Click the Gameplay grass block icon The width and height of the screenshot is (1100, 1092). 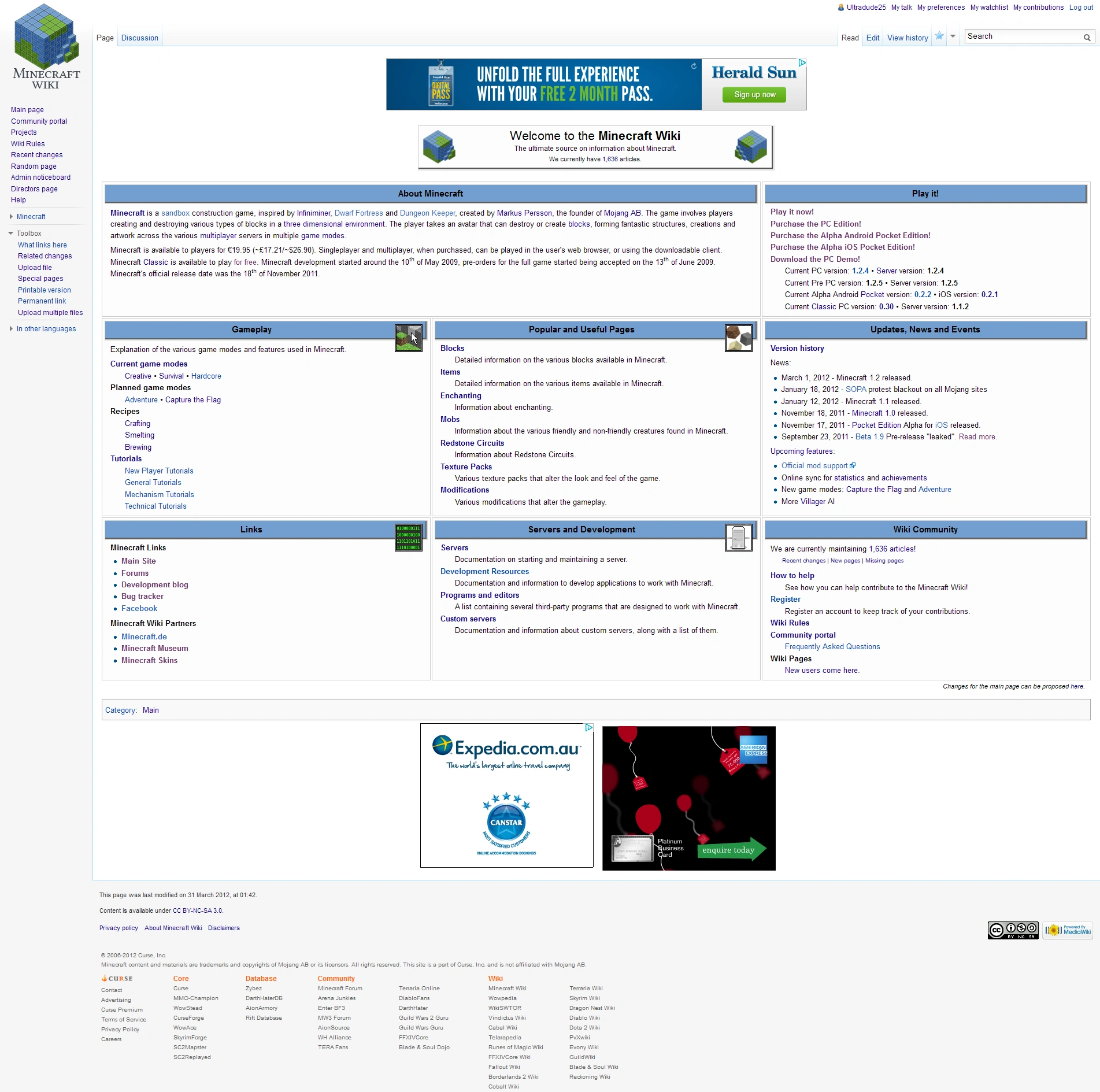(x=408, y=338)
